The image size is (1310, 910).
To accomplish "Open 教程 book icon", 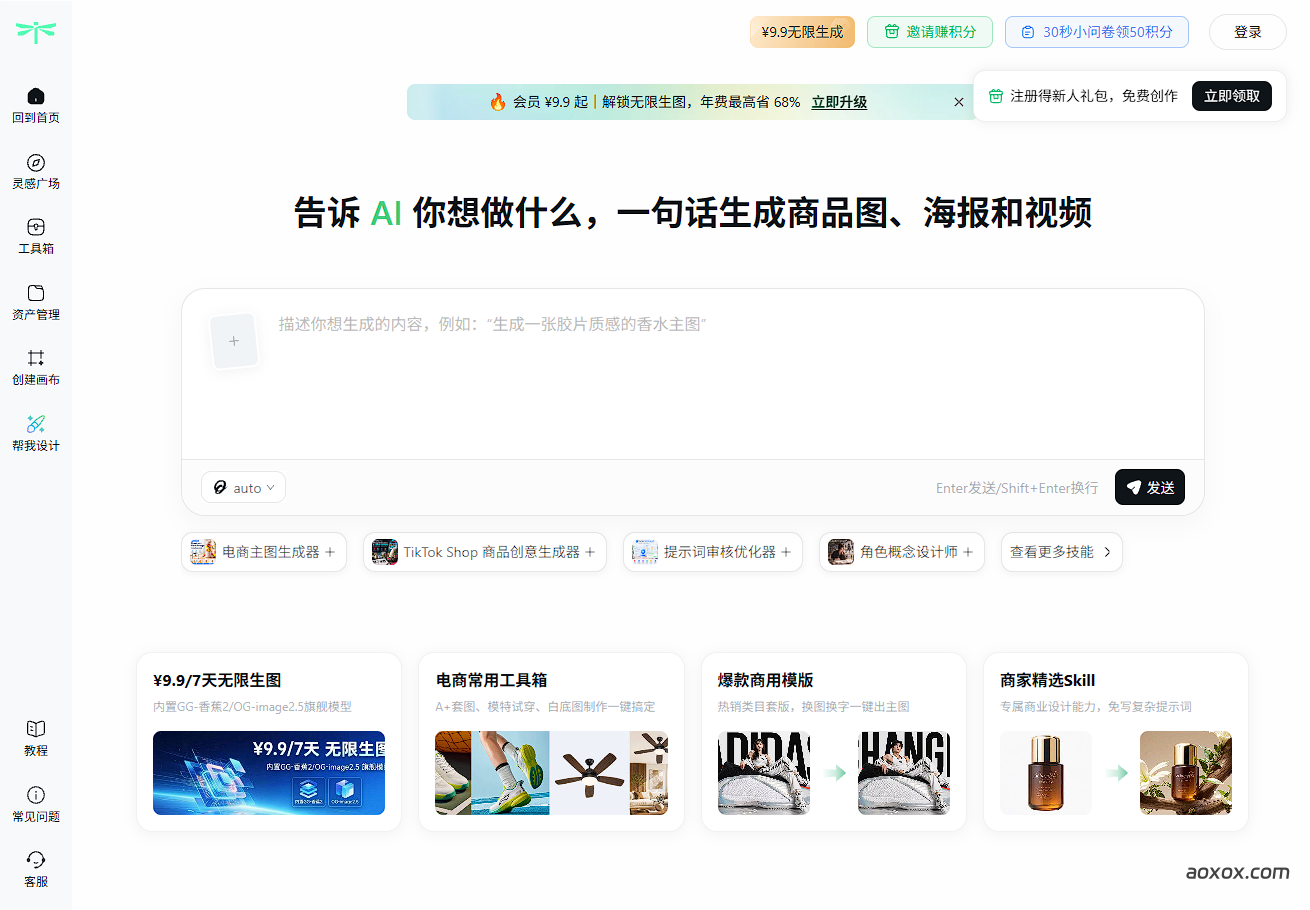I will point(36,729).
